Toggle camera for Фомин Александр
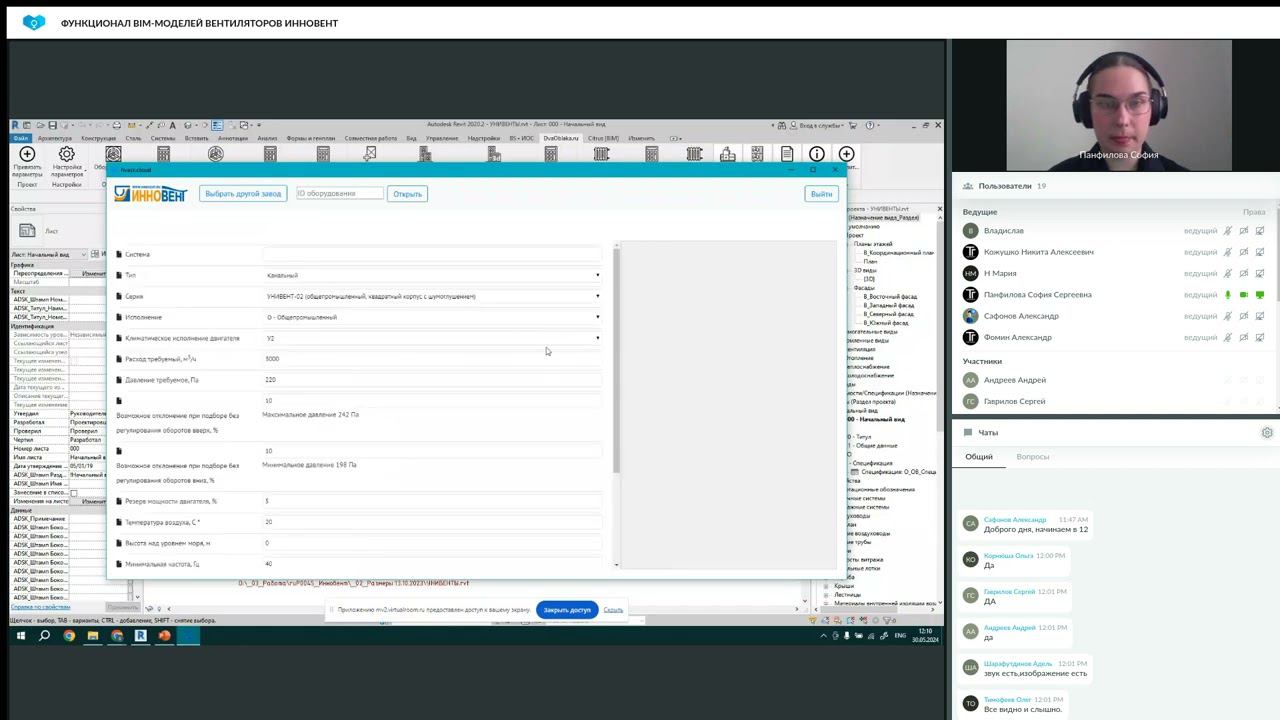Screen dimensions: 1280x720 [x=1244, y=337]
